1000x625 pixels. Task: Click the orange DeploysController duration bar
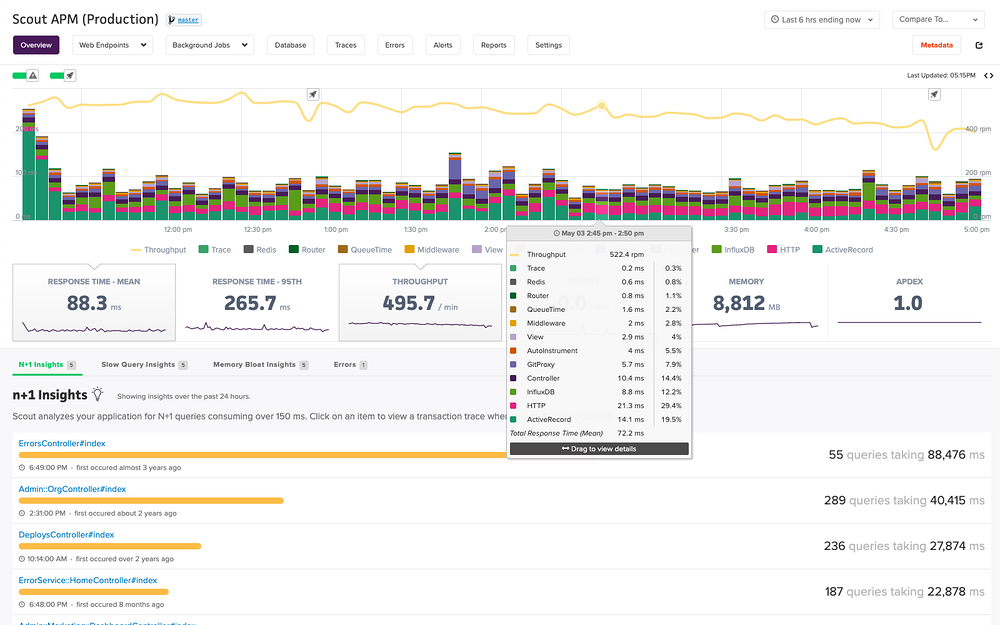coord(110,547)
